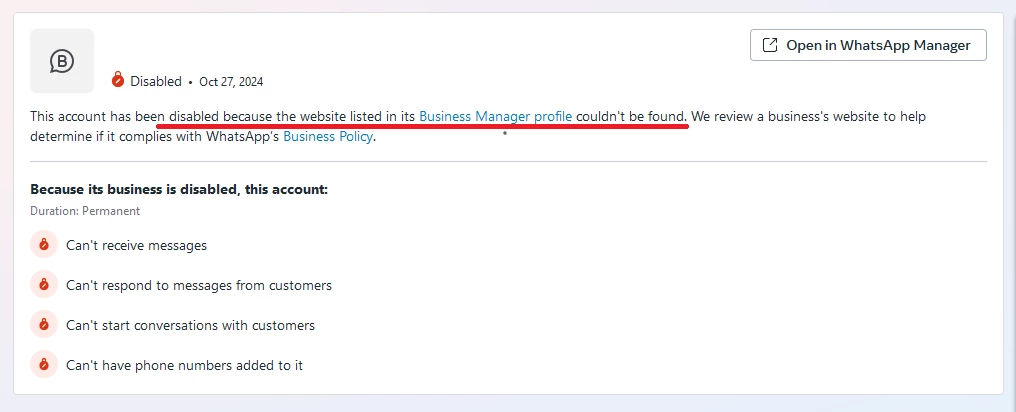Click the WhatsApp Business account avatar icon

pos(62,61)
